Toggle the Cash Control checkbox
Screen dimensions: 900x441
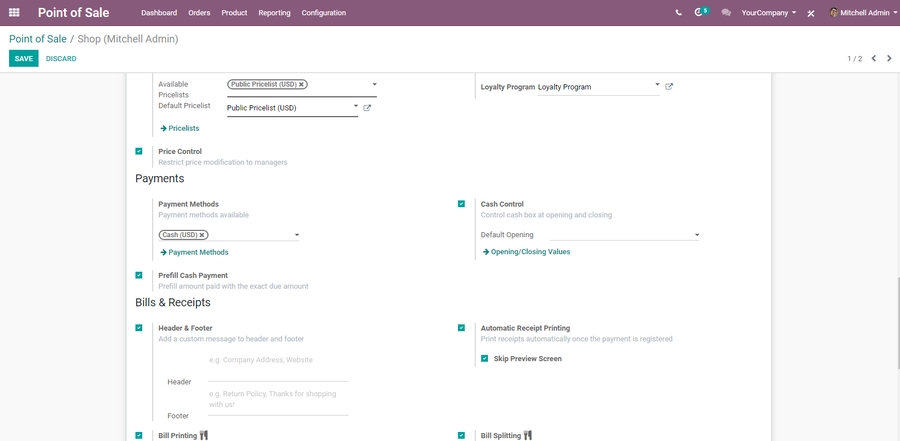pyautogui.click(x=461, y=204)
